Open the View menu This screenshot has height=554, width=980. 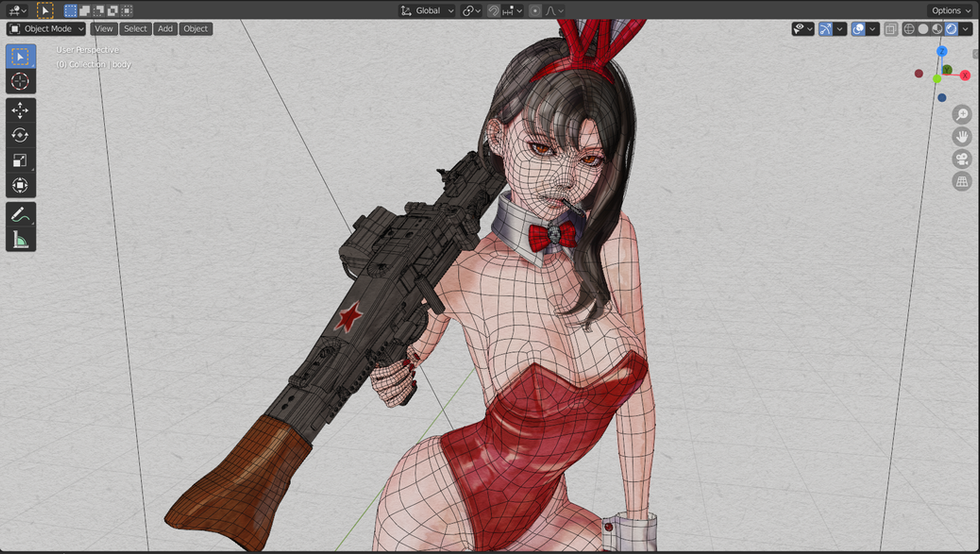pos(104,29)
